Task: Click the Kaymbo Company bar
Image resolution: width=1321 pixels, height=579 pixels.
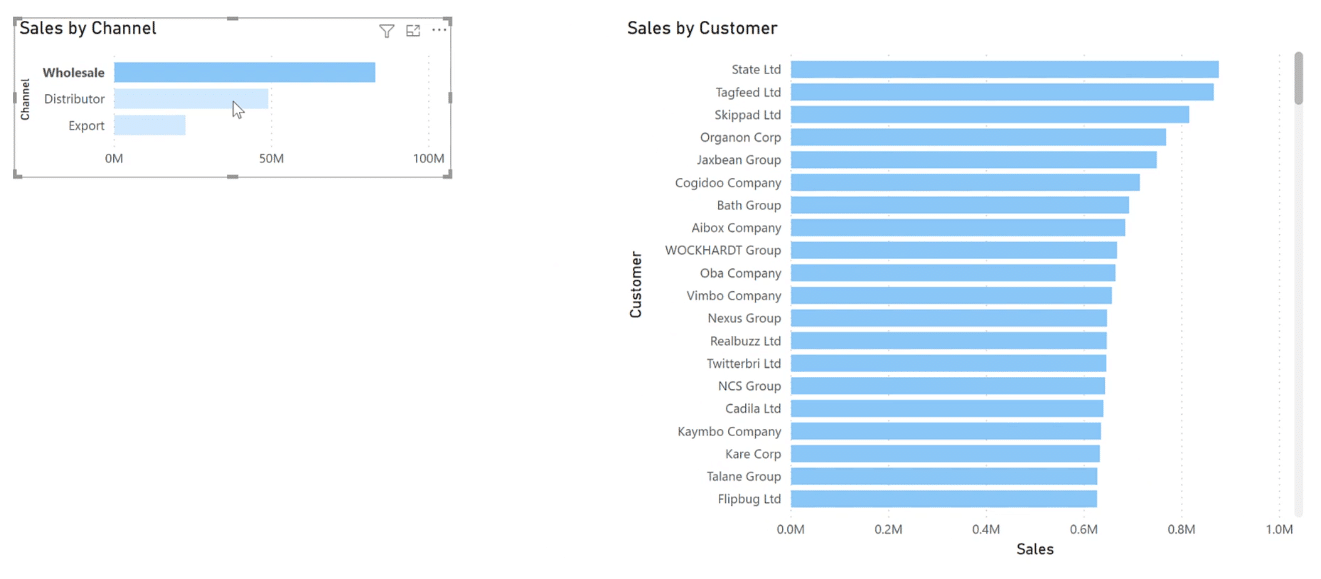Action: point(946,431)
